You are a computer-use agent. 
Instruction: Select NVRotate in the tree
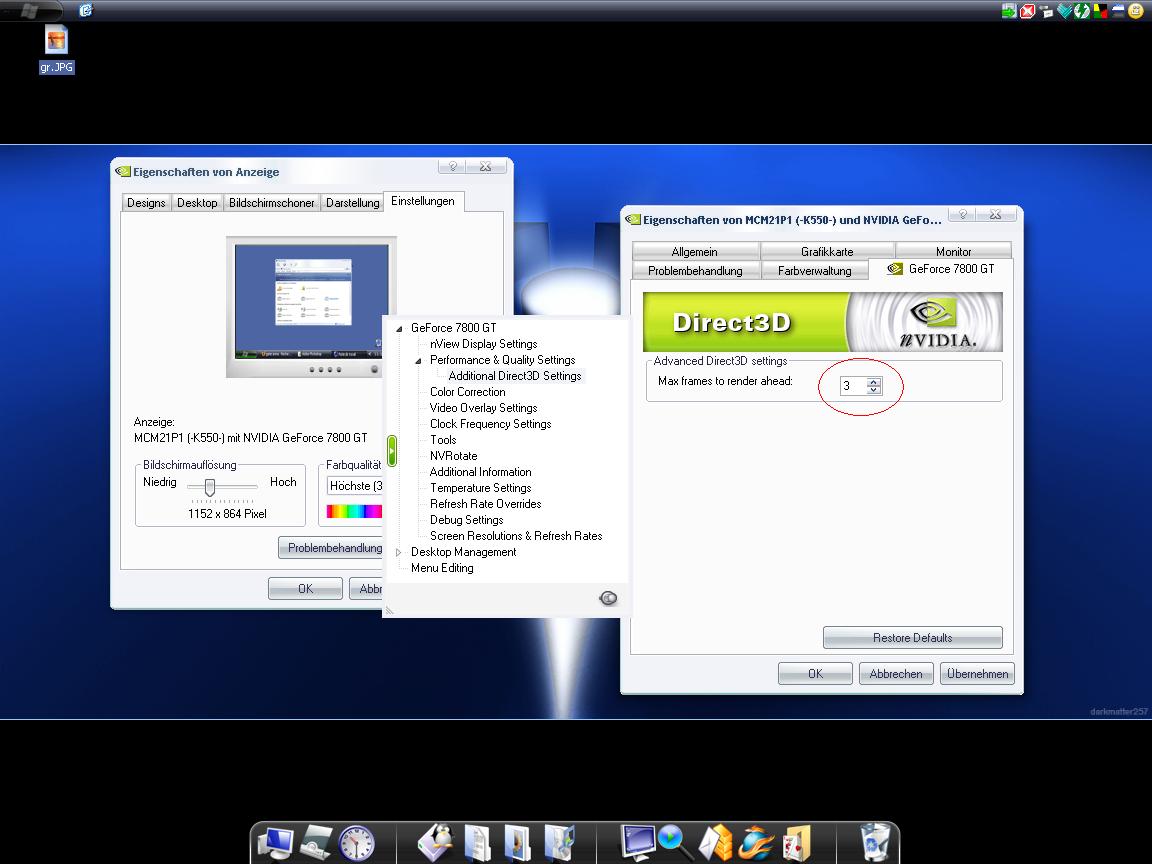453,456
